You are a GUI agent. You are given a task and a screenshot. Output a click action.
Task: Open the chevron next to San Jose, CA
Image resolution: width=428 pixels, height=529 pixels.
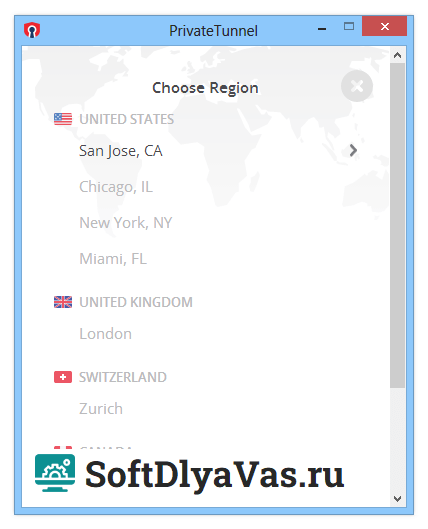pos(353,150)
